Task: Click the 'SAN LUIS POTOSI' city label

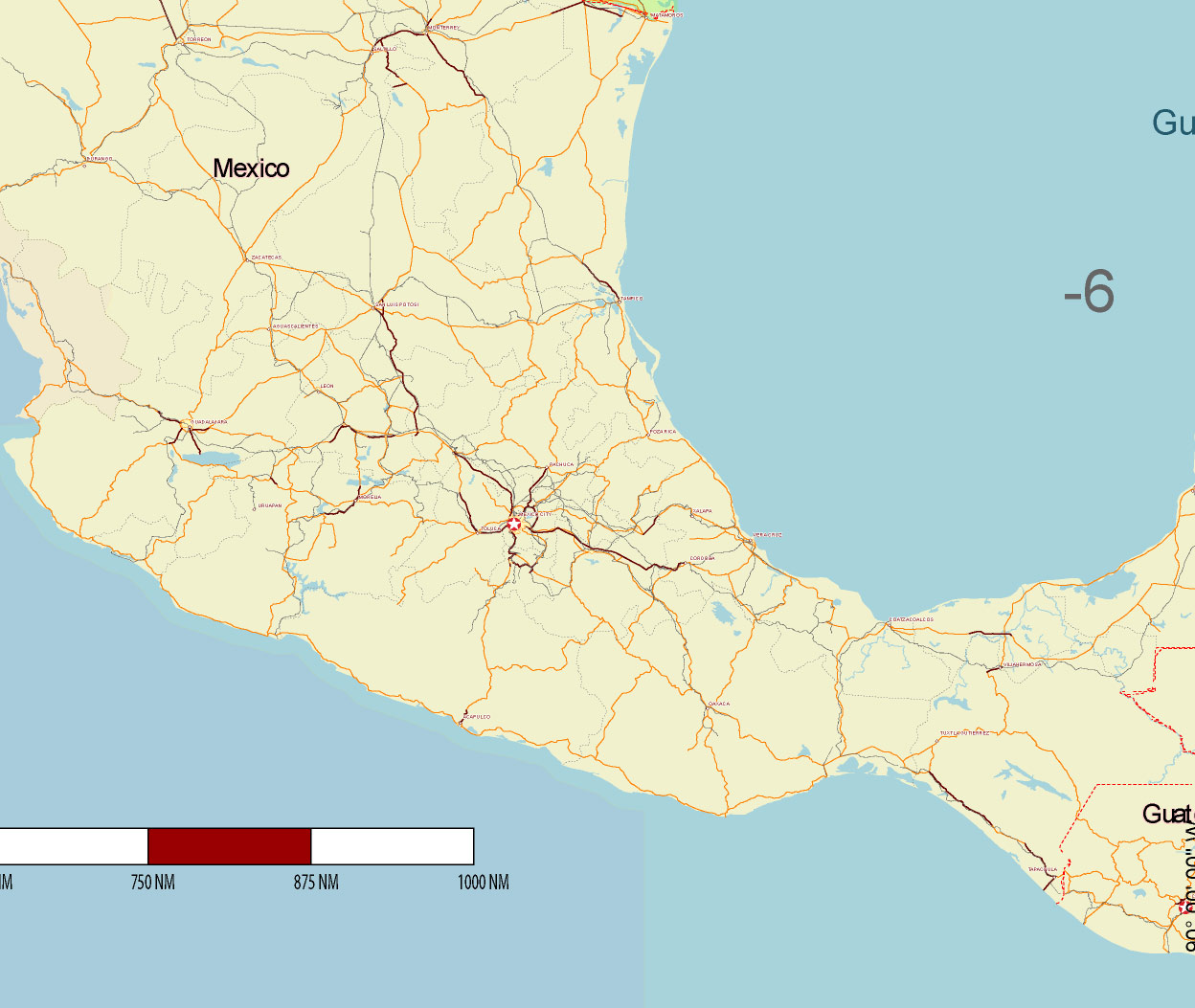Action: 397,304
